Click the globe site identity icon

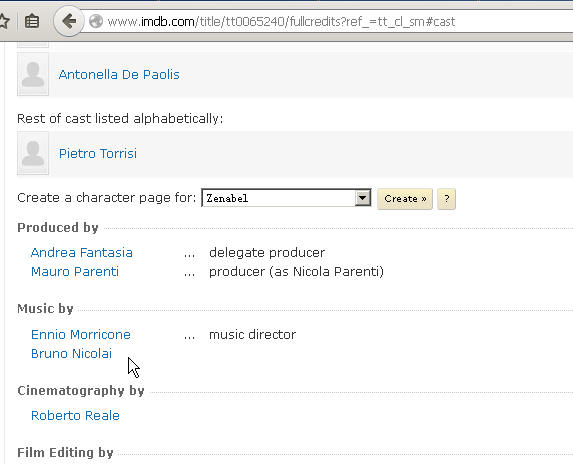(96, 21)
